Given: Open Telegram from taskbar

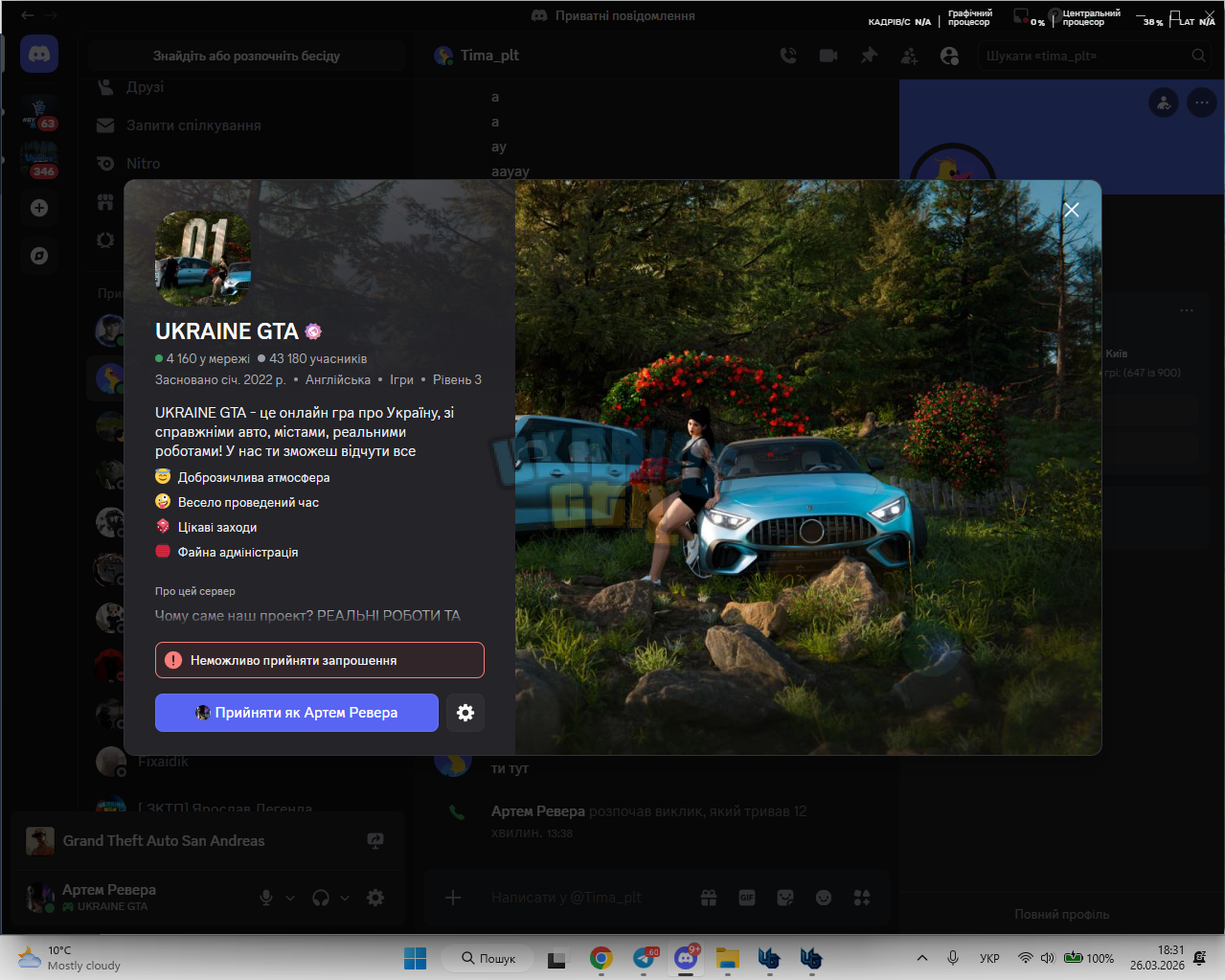Looking at the screenshot, I should click(645, 958).
